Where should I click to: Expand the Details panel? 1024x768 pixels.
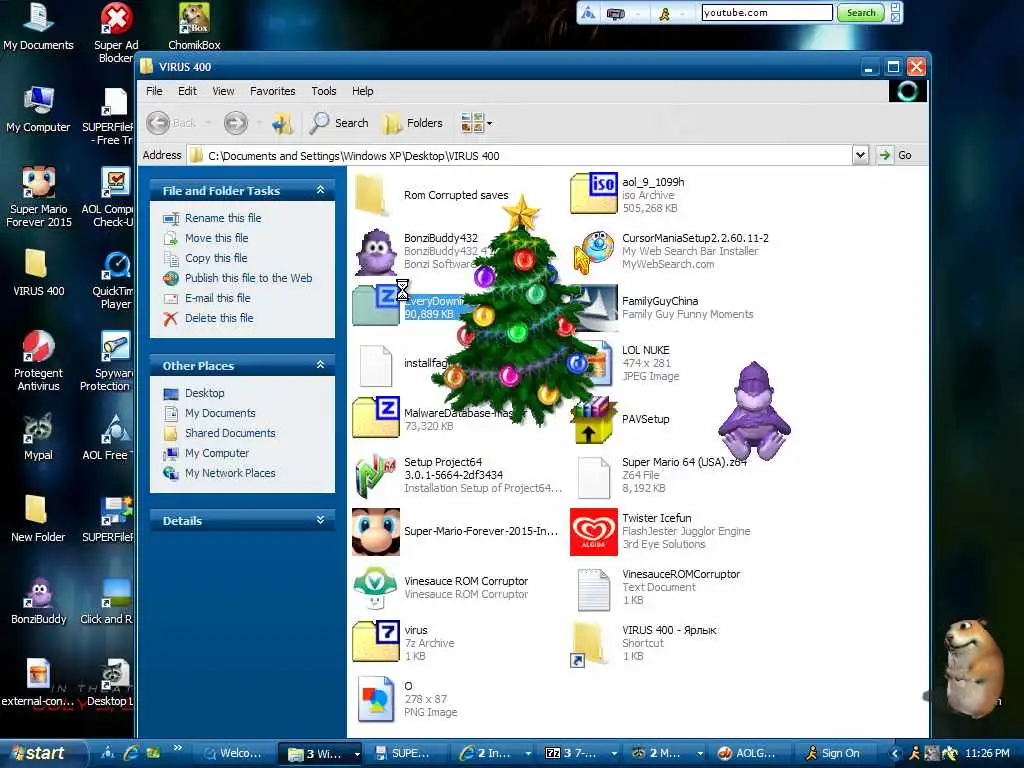[x=320, y=520]
